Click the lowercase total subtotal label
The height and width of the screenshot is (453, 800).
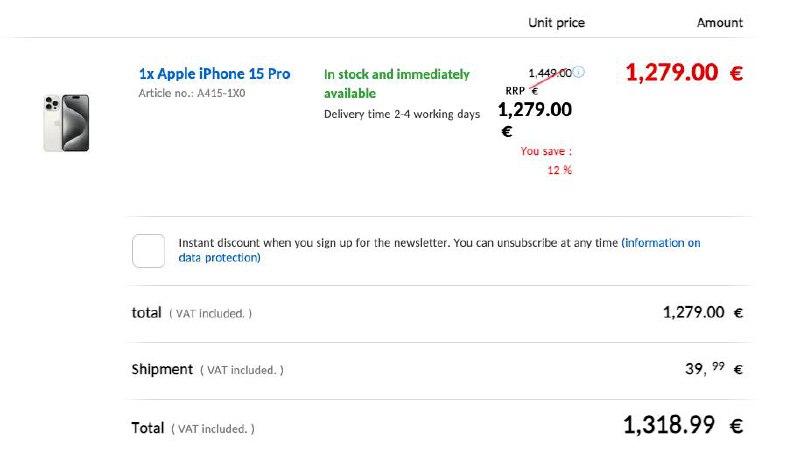point(146,312)
